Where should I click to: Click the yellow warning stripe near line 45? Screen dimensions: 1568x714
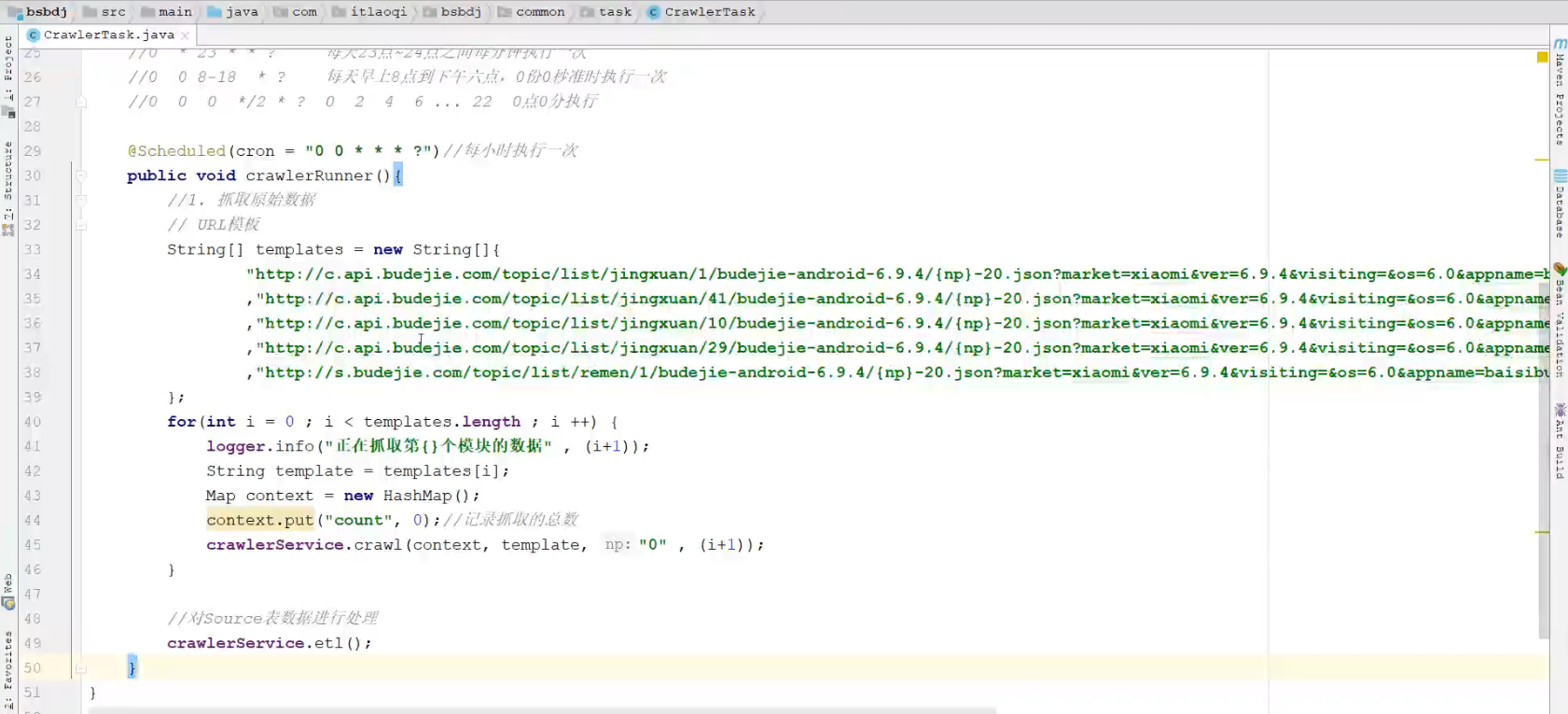[x=1542, y=532]
